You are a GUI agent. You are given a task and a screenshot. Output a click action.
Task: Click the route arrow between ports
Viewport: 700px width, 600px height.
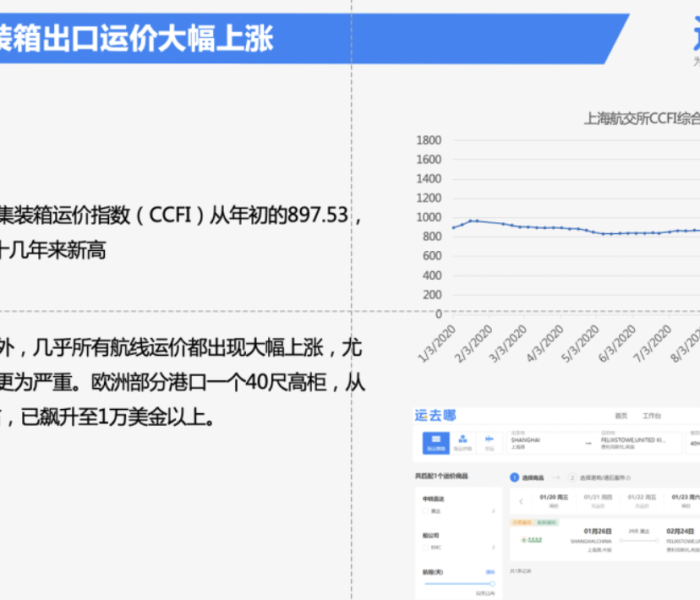click(x=588, y=443)
